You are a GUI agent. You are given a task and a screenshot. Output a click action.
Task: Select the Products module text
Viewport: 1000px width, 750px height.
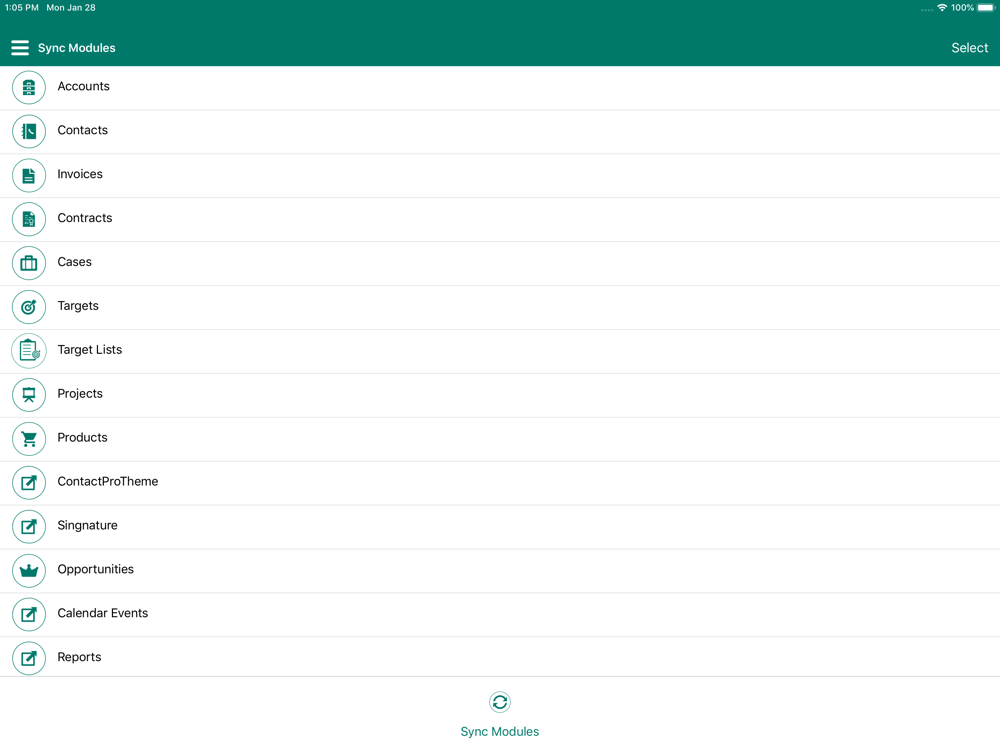[x=82, y=438]
